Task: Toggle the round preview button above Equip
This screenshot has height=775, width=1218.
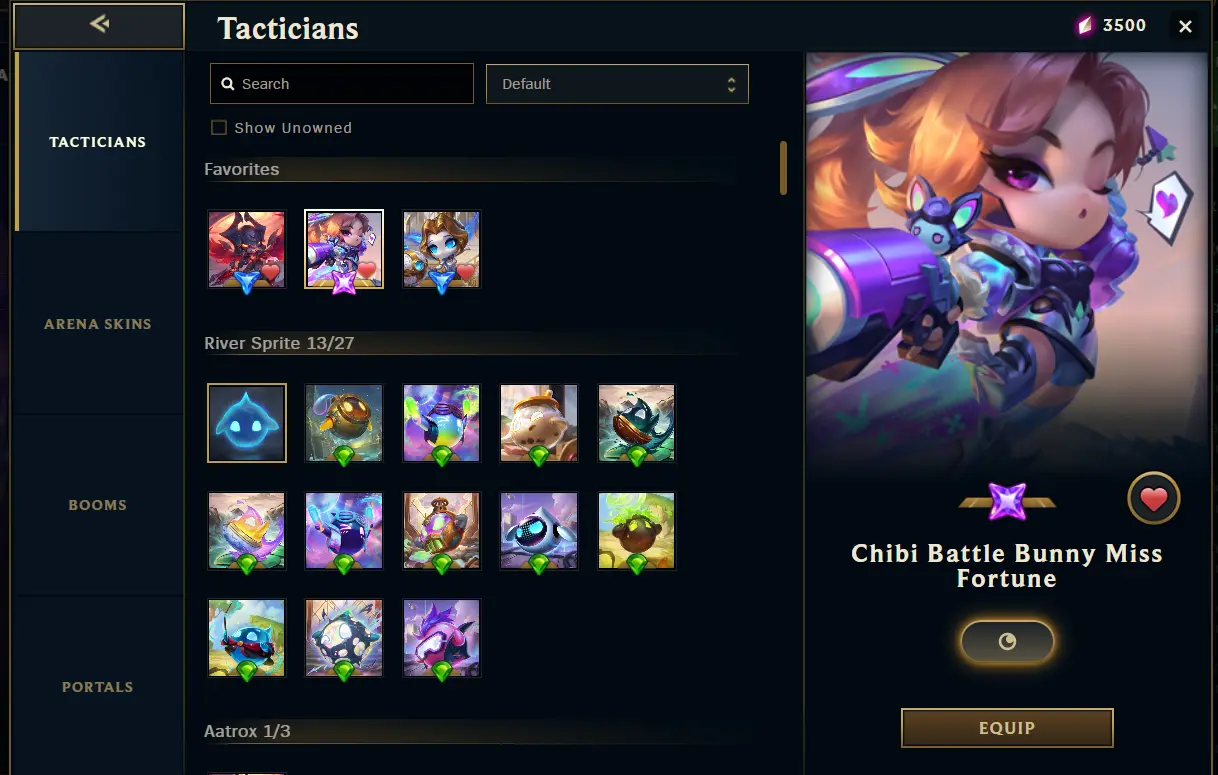Action: (x=1007, y=642)
